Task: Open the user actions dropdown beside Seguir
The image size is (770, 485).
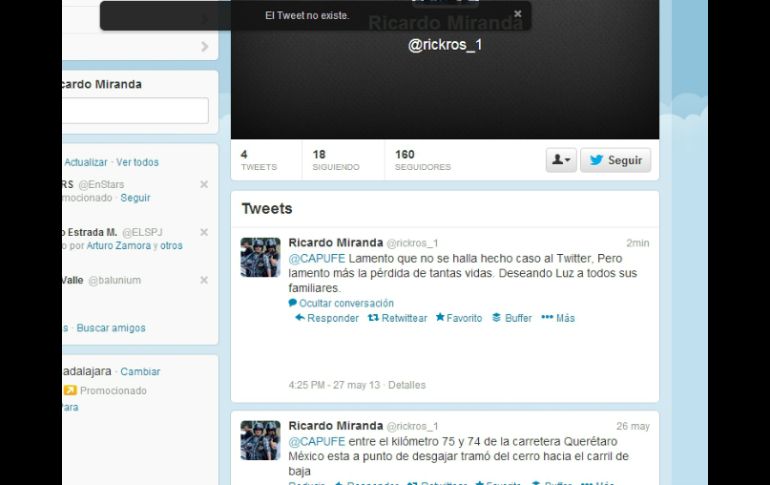Action: (x=560, y=160)
